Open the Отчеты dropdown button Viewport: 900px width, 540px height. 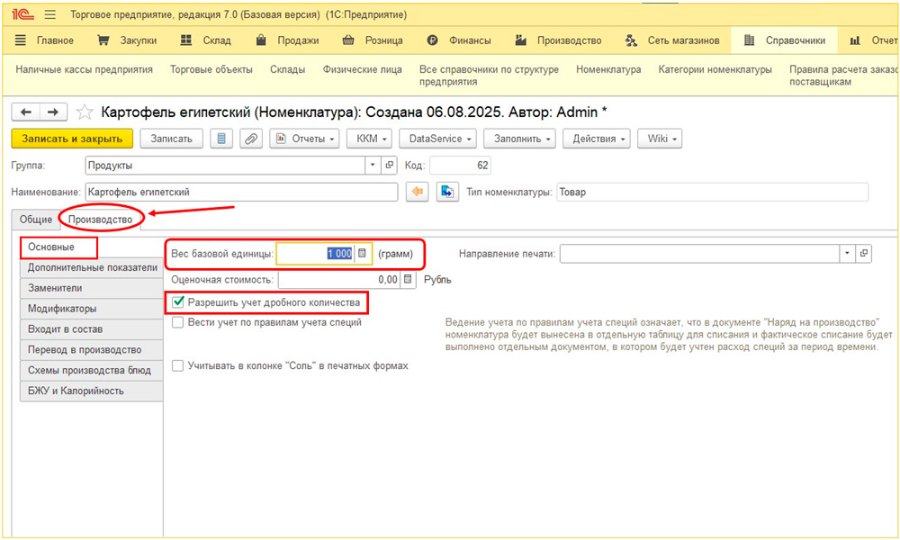[304, 138]
